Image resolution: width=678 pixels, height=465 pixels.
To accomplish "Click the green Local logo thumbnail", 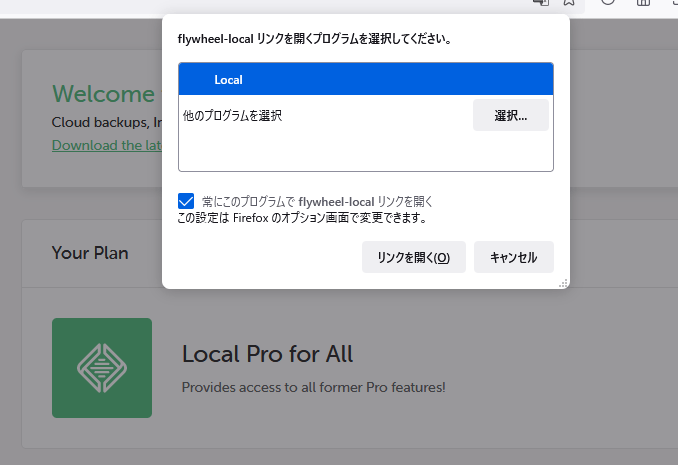I will [102, 368].
